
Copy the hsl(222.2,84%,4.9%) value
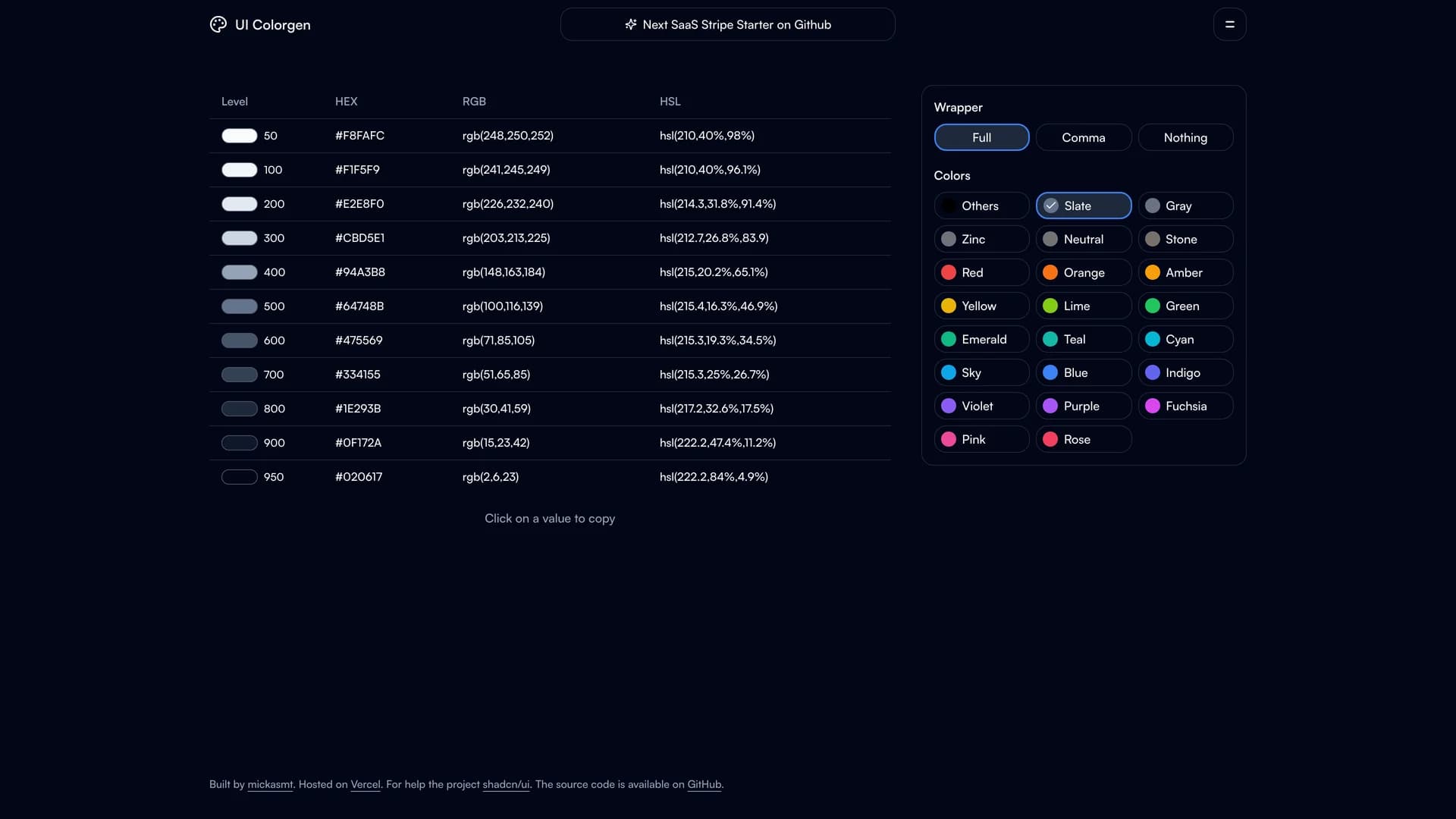[714, 477]
